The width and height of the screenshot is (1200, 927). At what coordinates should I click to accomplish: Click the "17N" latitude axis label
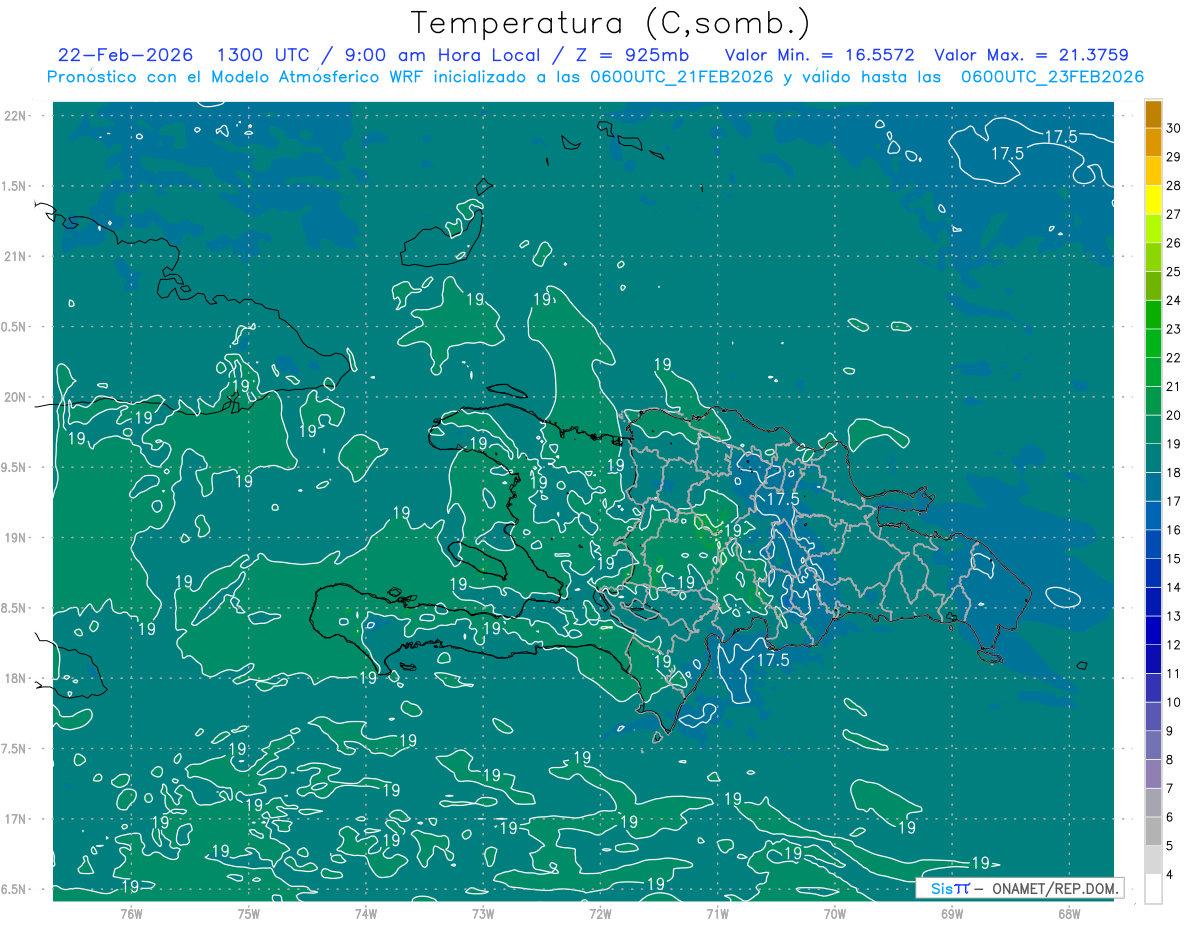coord(16,819)
